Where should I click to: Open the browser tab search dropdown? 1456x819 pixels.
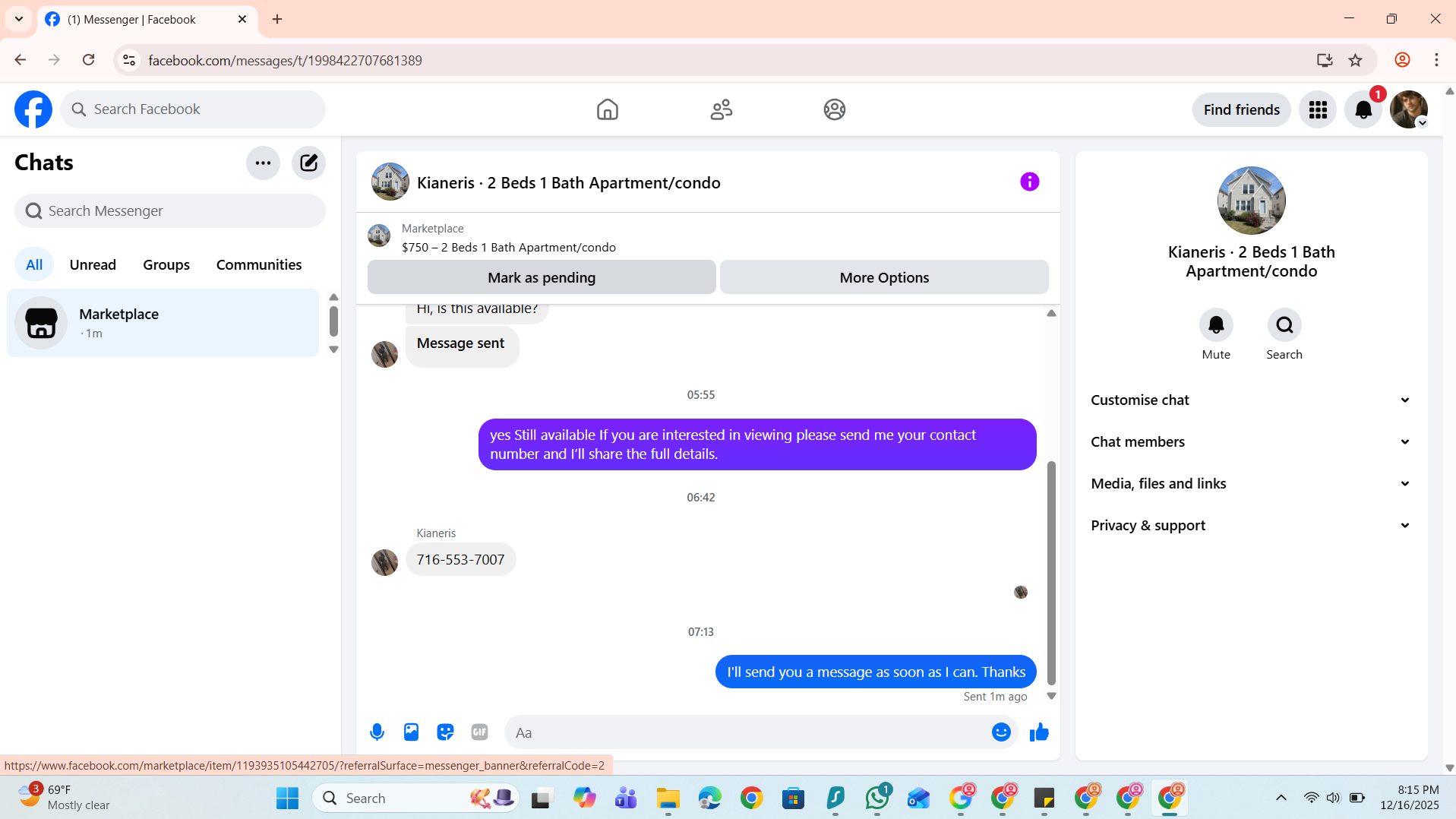[19, 19]
